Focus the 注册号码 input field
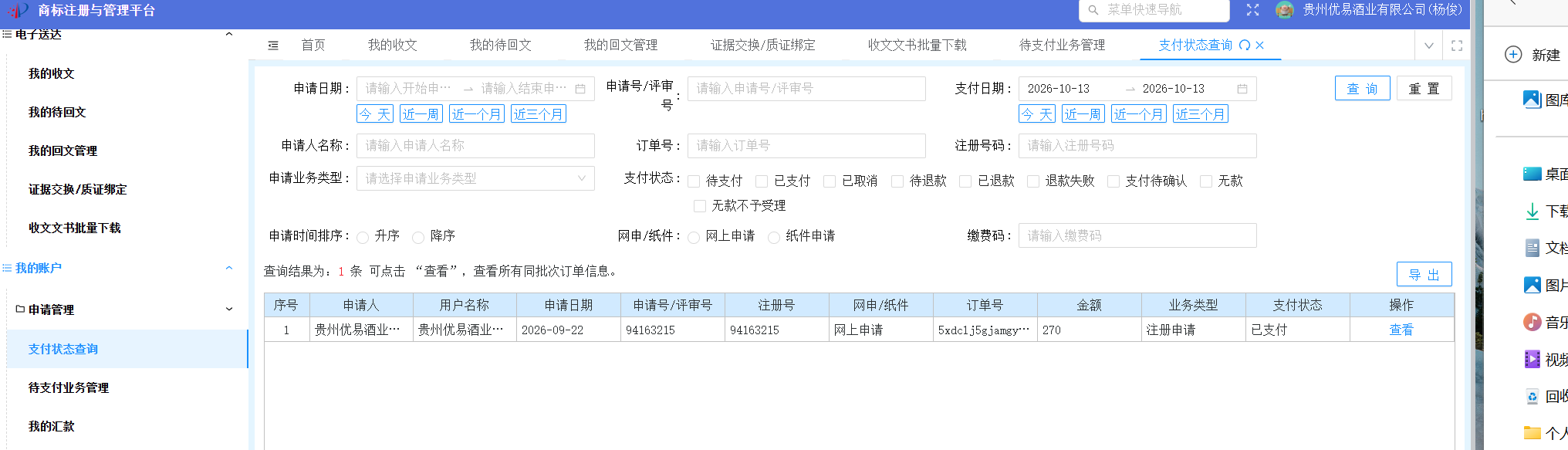1568x450 pixels. (x=1137, y=146)
